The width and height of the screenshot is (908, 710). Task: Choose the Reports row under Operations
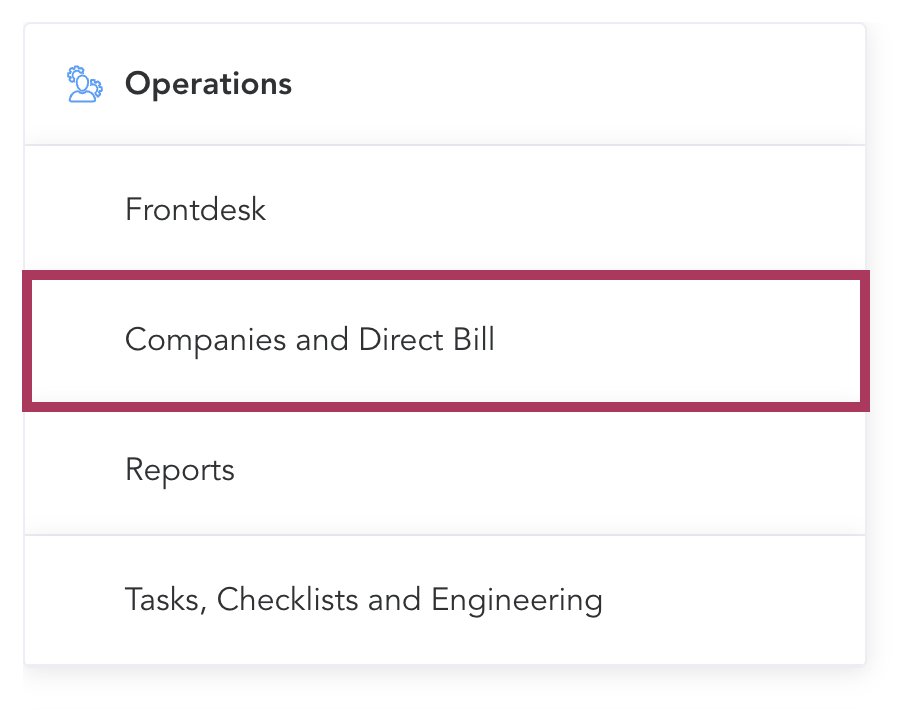(x=446, y=470)
